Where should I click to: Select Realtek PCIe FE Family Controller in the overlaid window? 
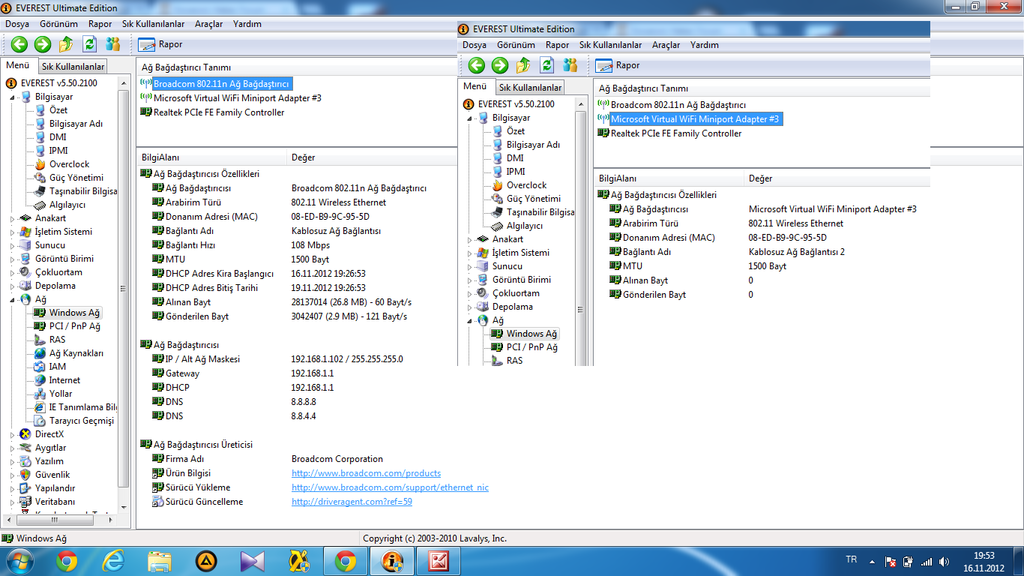[x=676, y=133]
